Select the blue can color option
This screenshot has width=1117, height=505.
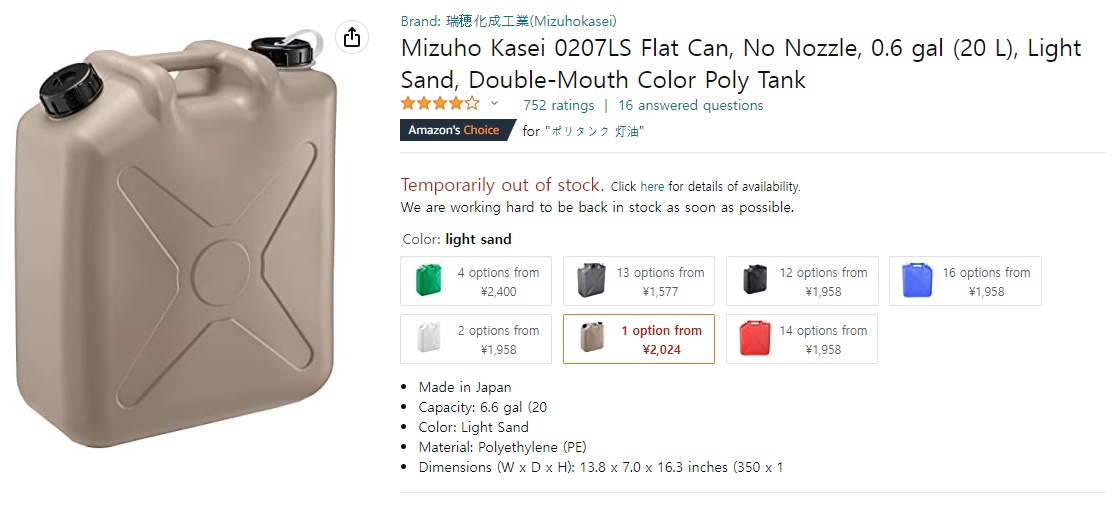[965, 281]
